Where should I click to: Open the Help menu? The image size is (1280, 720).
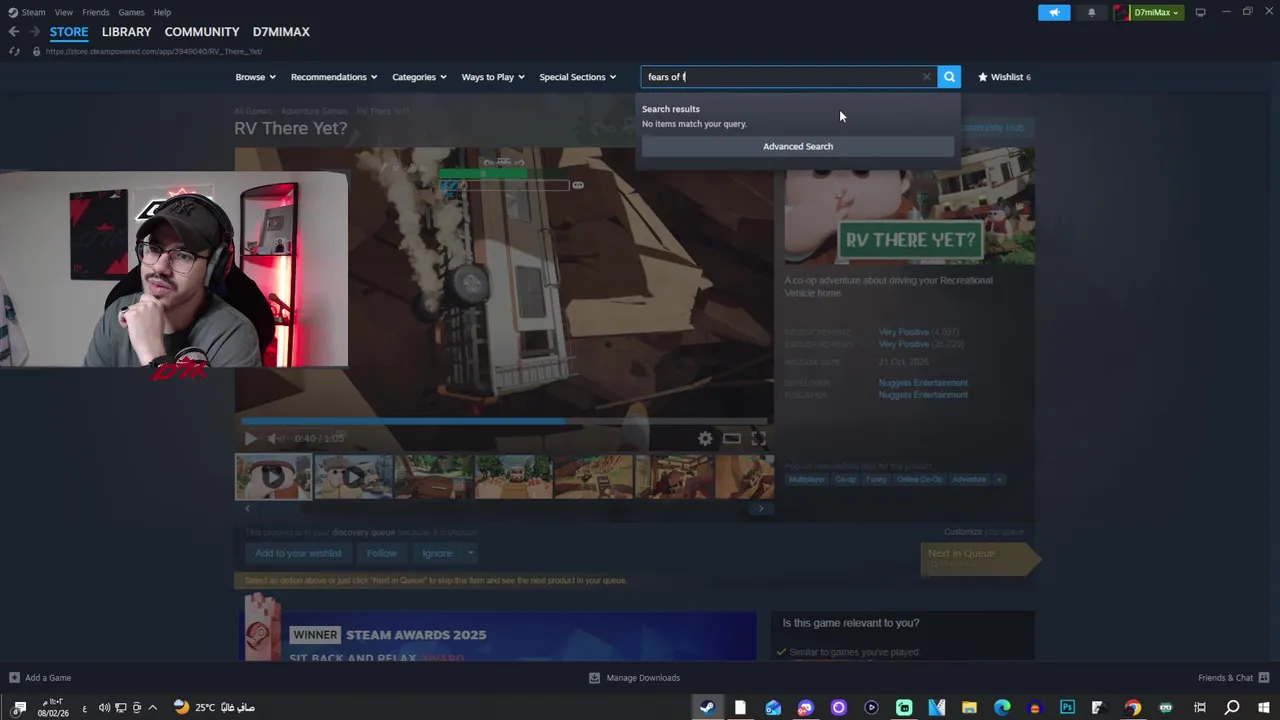(x=162, y=12)
